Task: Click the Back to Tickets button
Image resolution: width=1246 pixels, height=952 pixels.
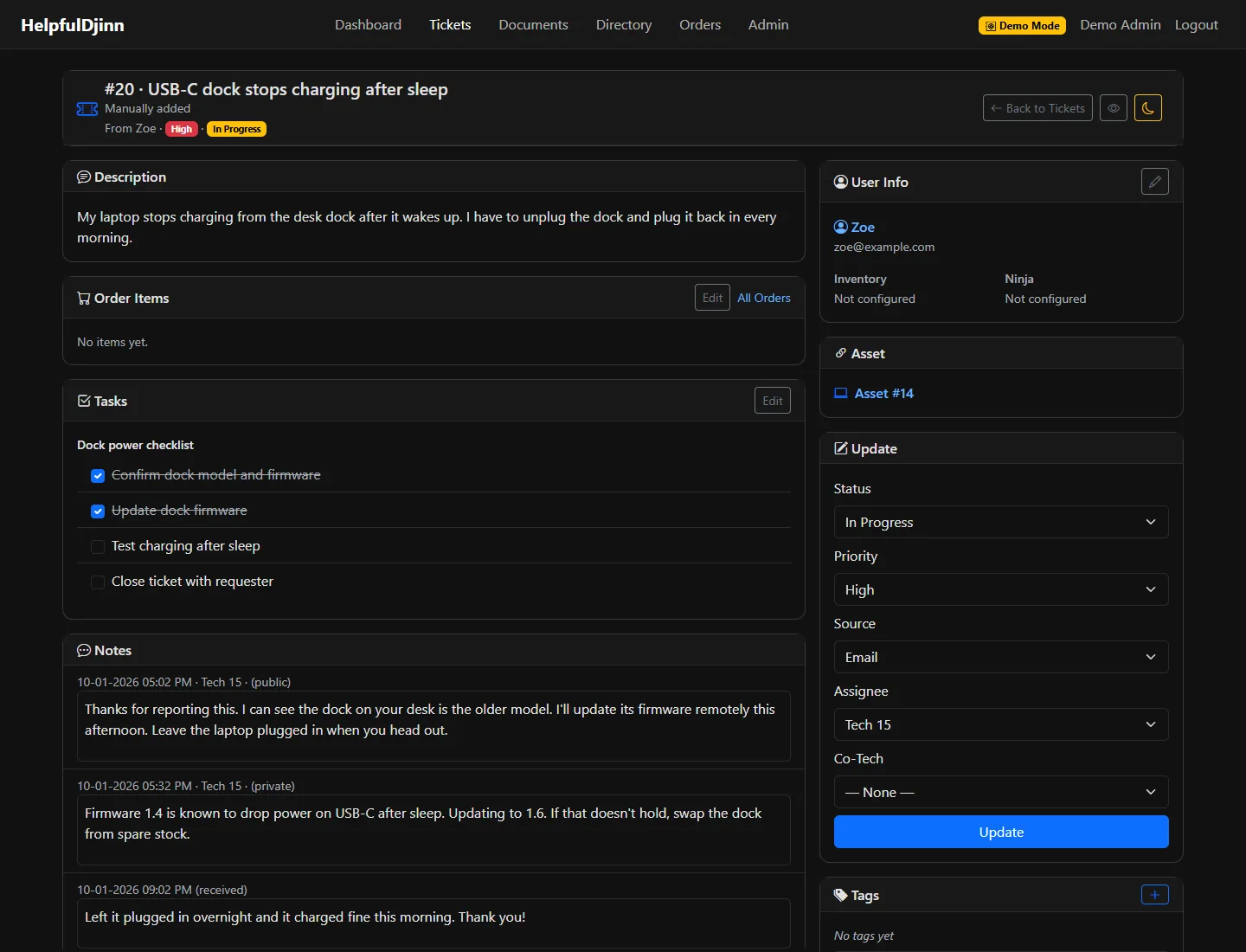Action: [x=1037, y=108]
